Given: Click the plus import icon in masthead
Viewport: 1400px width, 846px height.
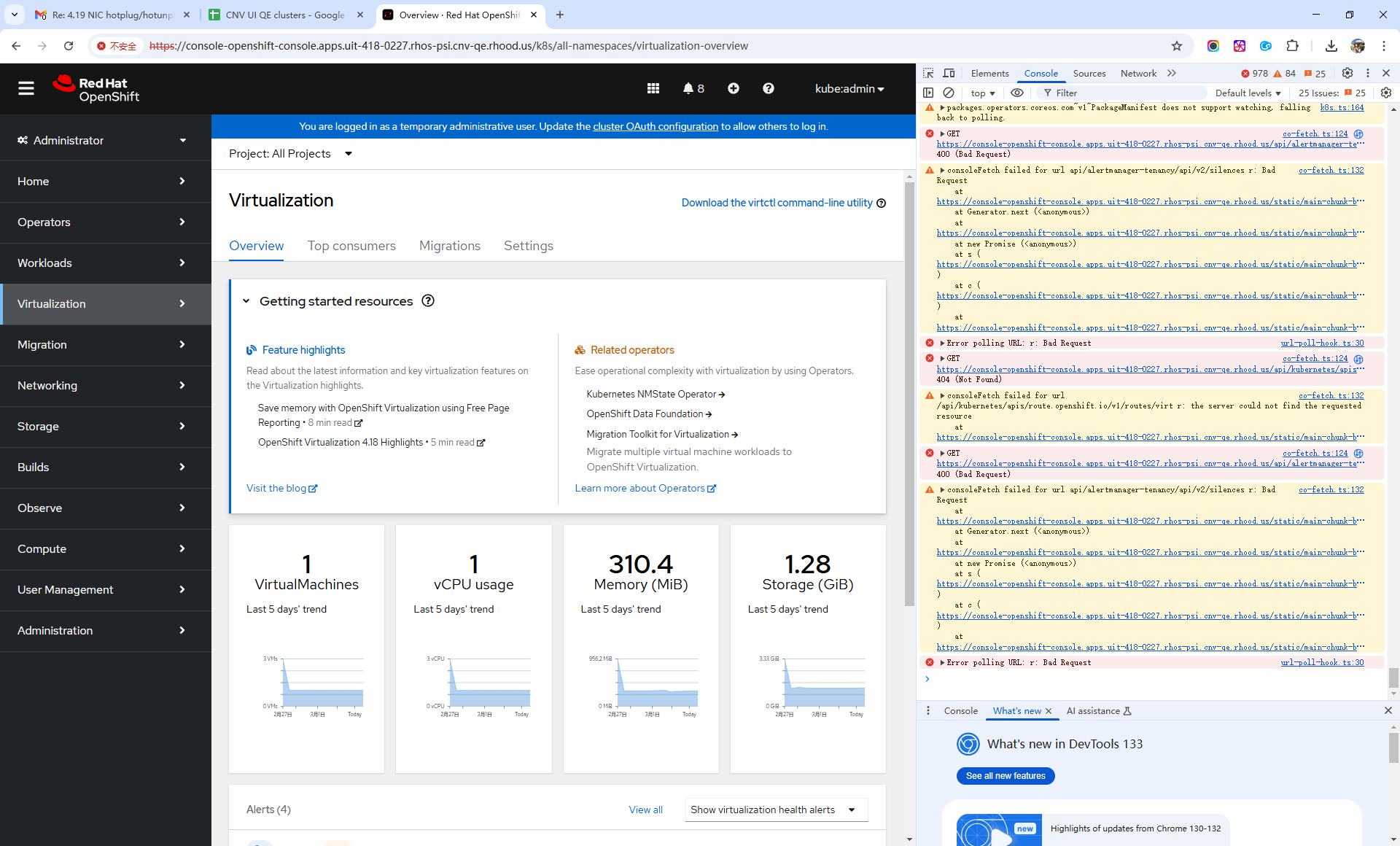Looking at the screenshot, I should point(733,88).
